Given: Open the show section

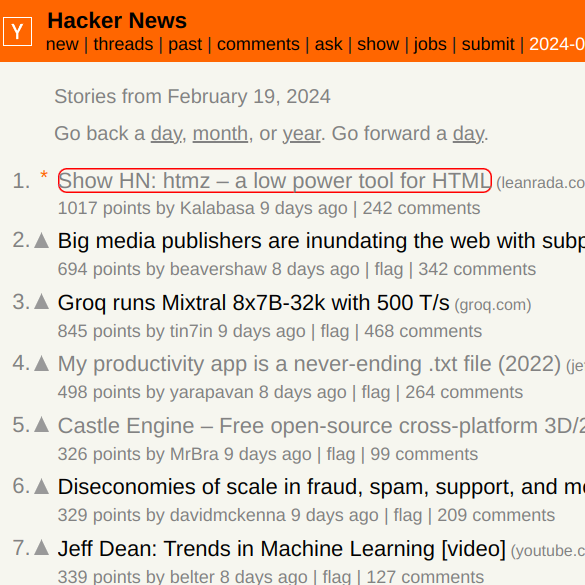Looking at the screenshot, I should (x=378, y=44).
